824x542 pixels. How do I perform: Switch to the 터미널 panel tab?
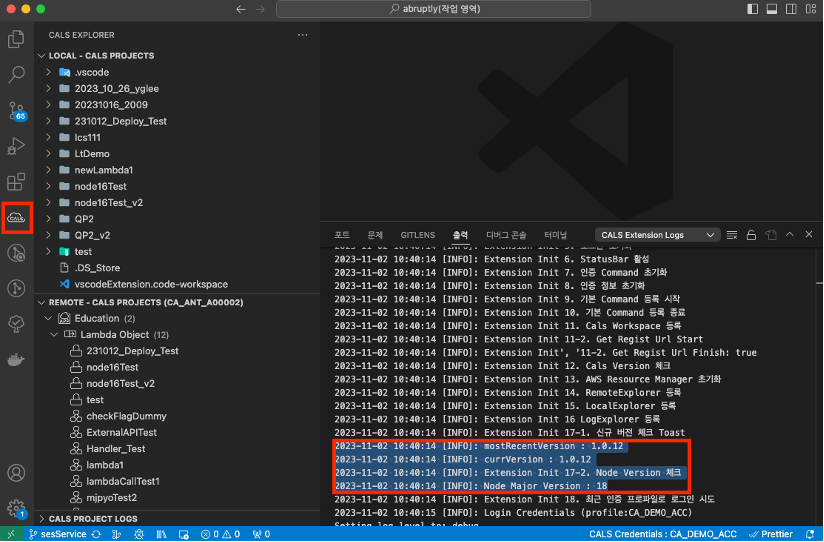point(555,235)
